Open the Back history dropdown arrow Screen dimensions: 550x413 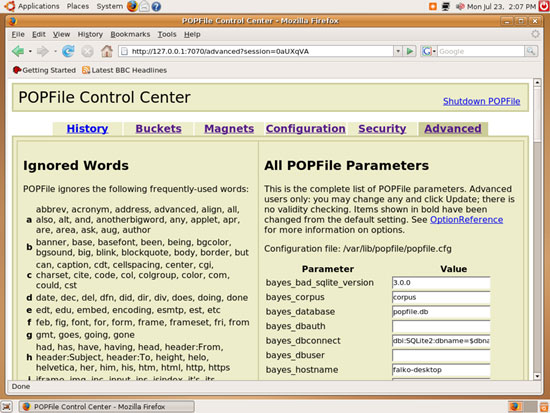30,51
